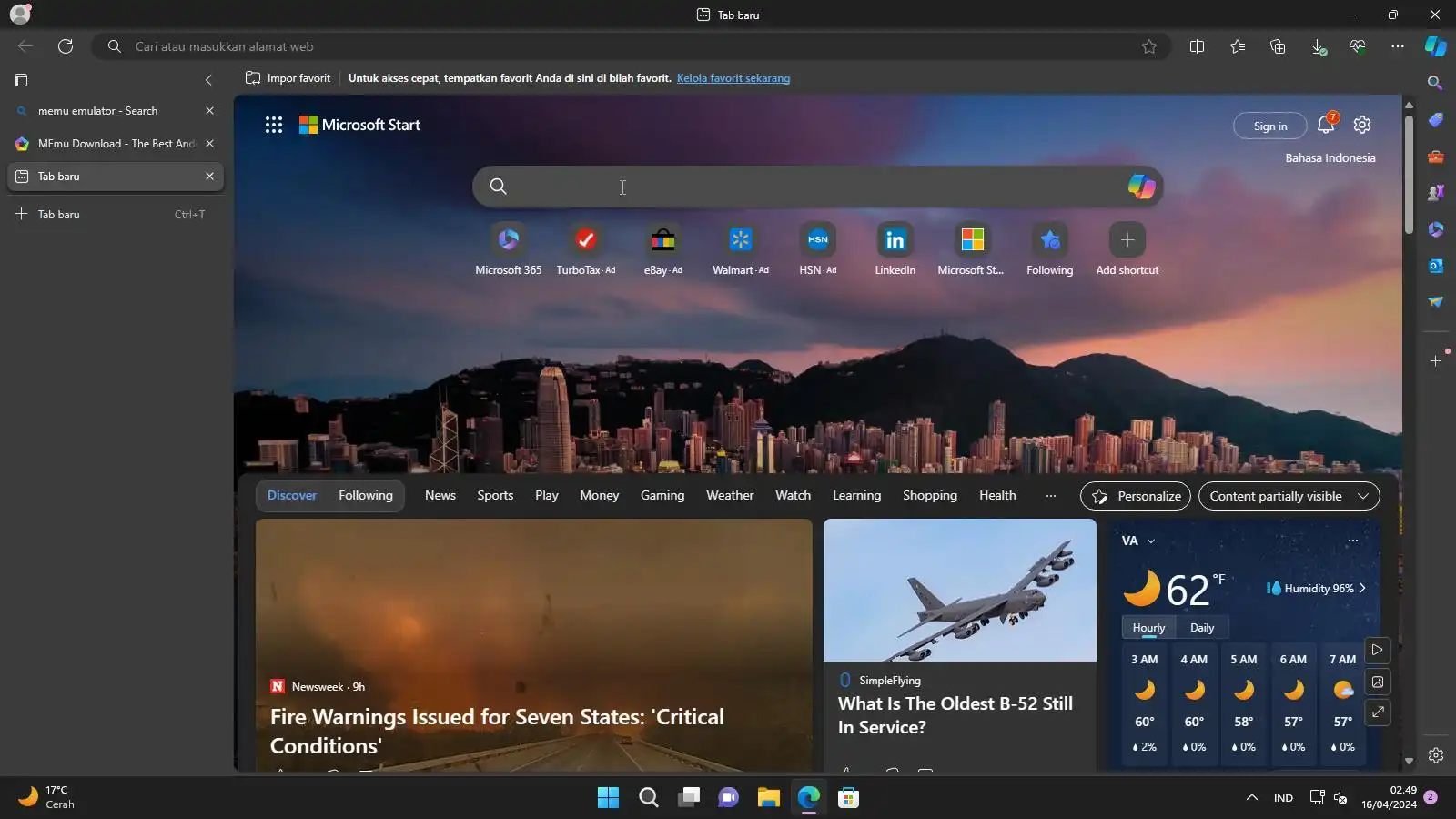This screenshot has height=819, width=1456.
Task: Launch Copilot from the toolbar corner
Action: tap(1436, 46)
